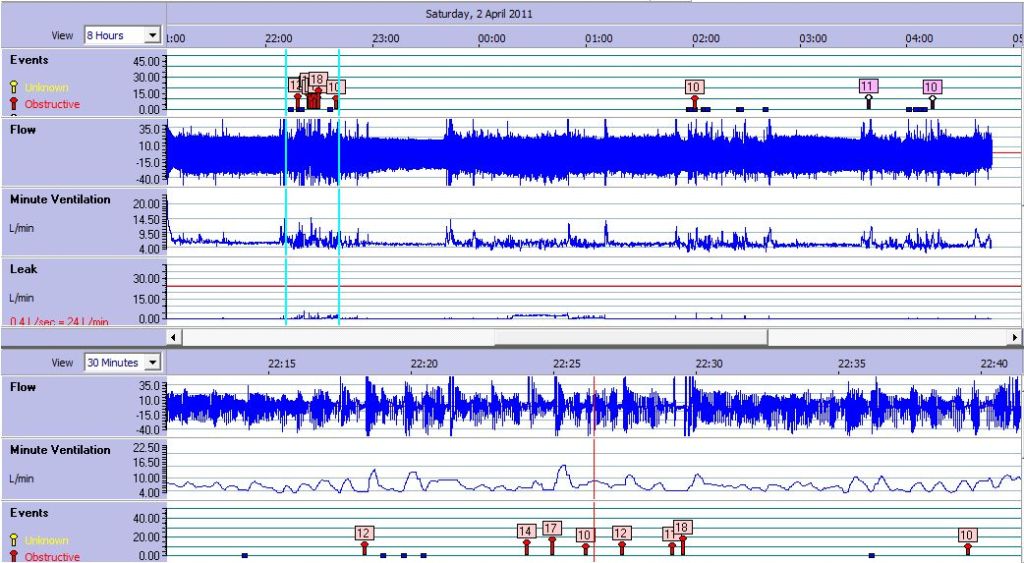Open the 8 Hours view dropdown
Viewport: 1024px width, 563px height.
pos(122,35)
